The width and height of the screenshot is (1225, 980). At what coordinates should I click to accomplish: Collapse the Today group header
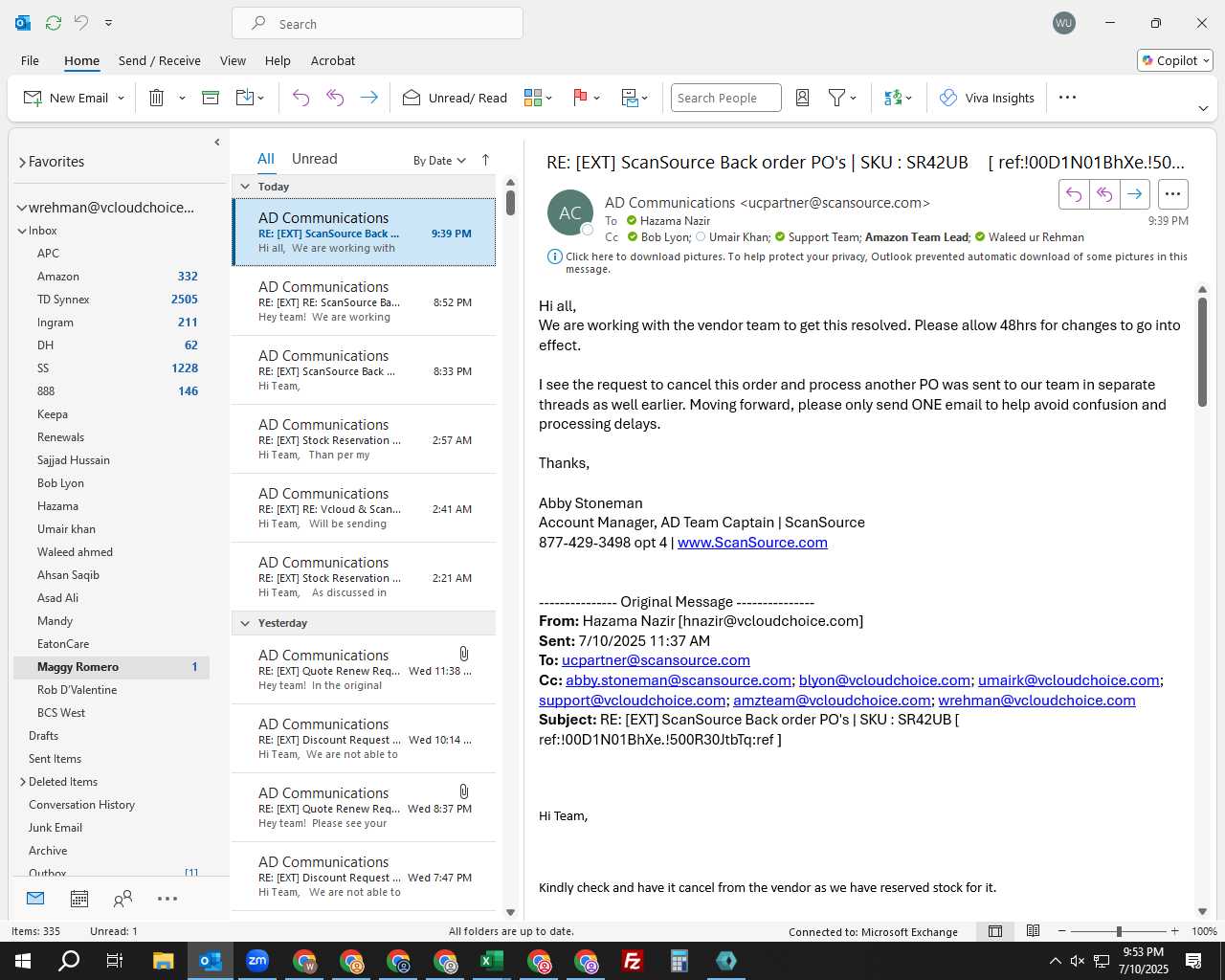click(245, 187)
